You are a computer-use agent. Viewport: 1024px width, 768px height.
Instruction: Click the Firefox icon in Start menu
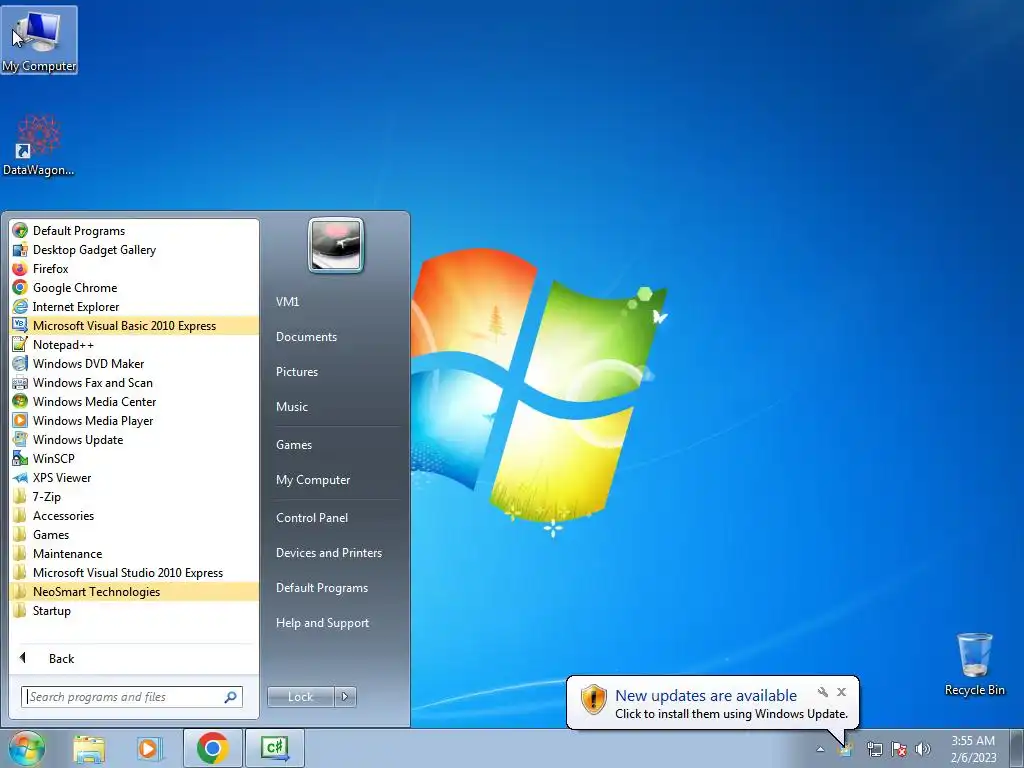click(20, 268)
